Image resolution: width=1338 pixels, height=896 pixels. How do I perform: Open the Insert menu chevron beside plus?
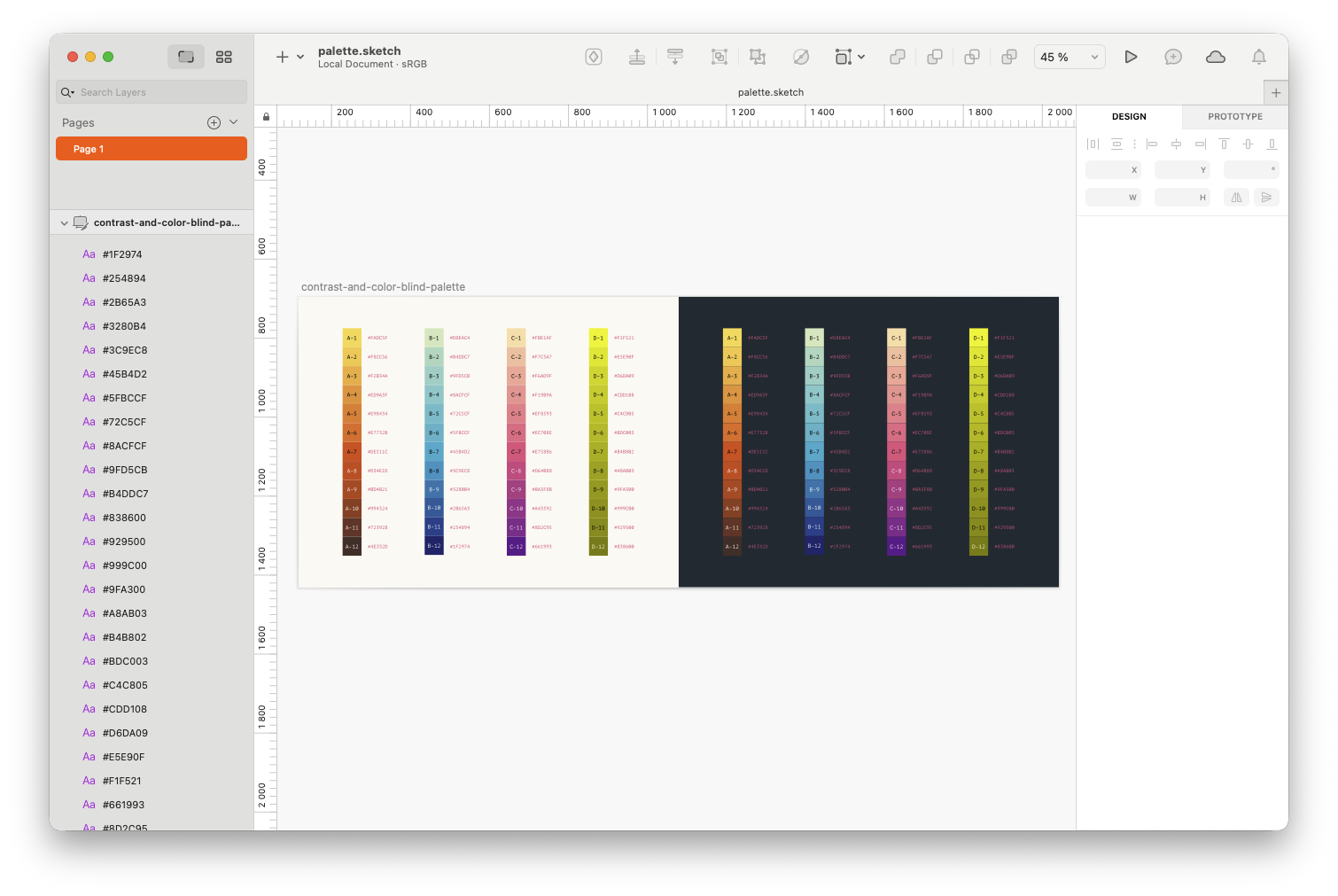(x=300, y=57)
